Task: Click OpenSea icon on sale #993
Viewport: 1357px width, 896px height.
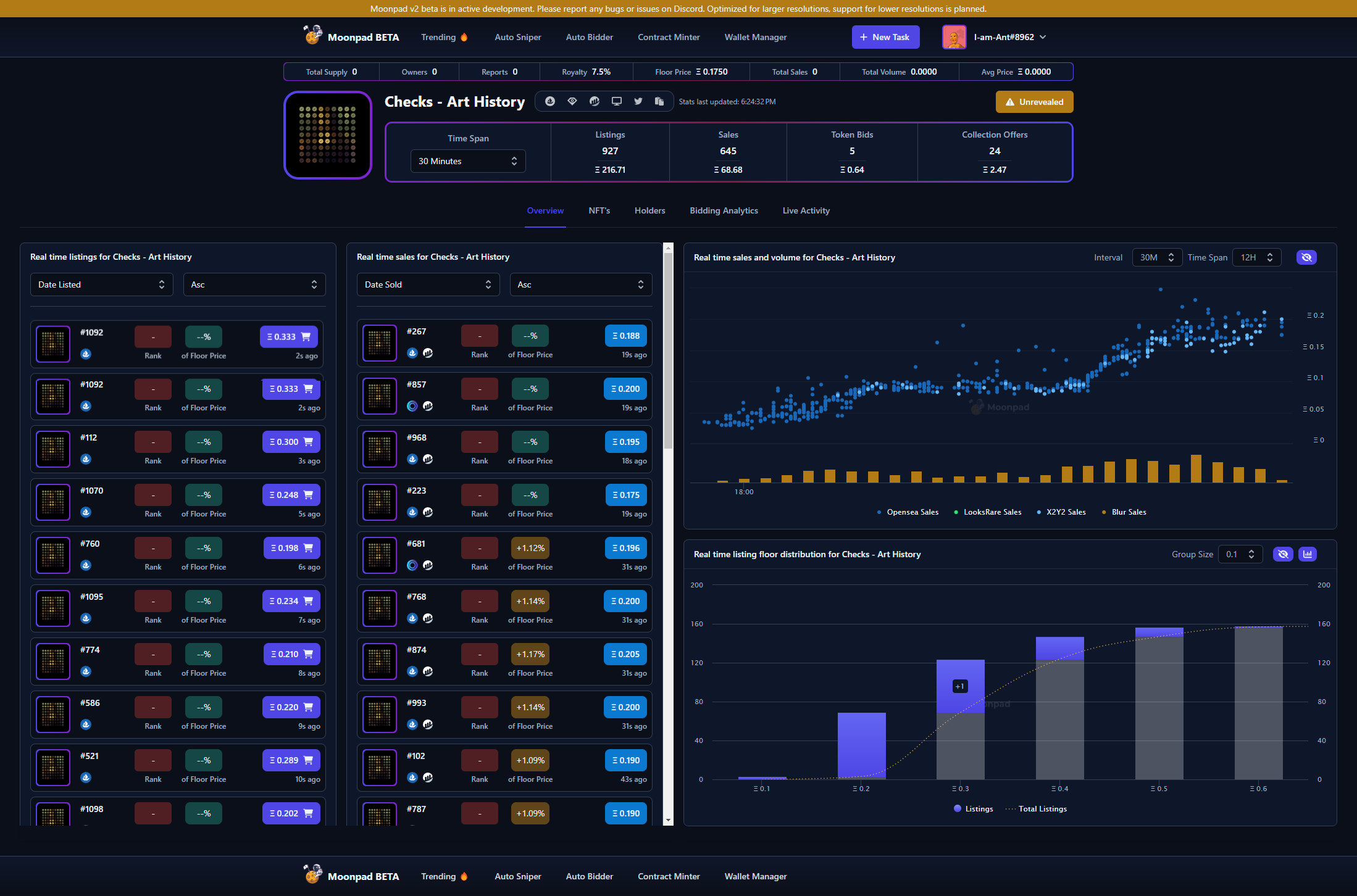Action: point(412,724)
